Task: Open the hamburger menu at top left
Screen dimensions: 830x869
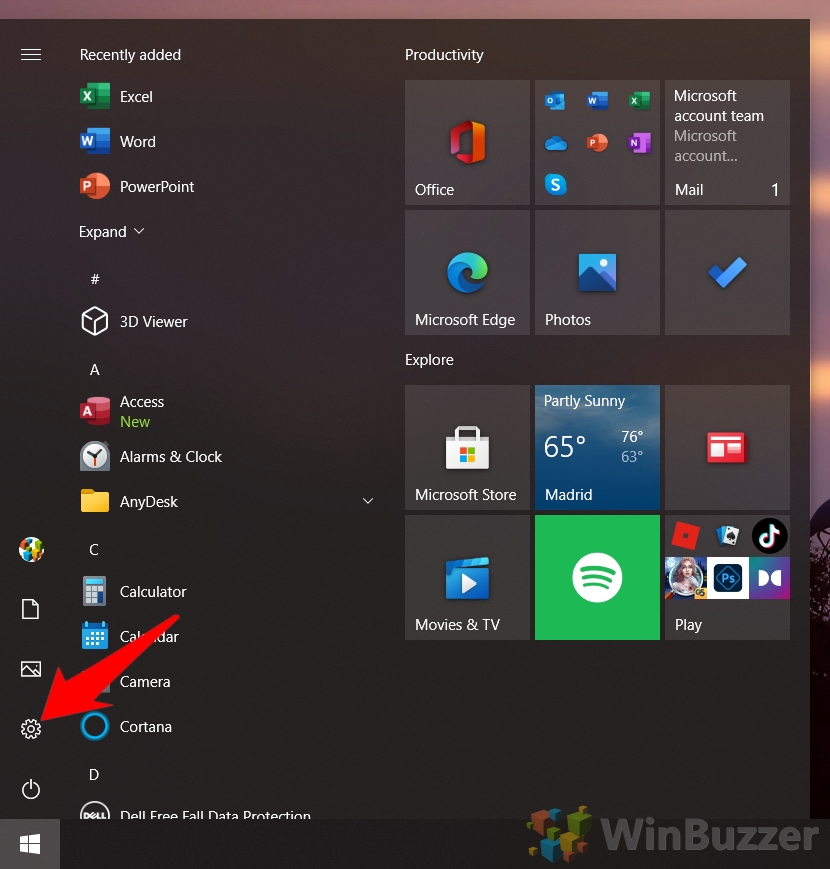Action: [x=30, y=55]
